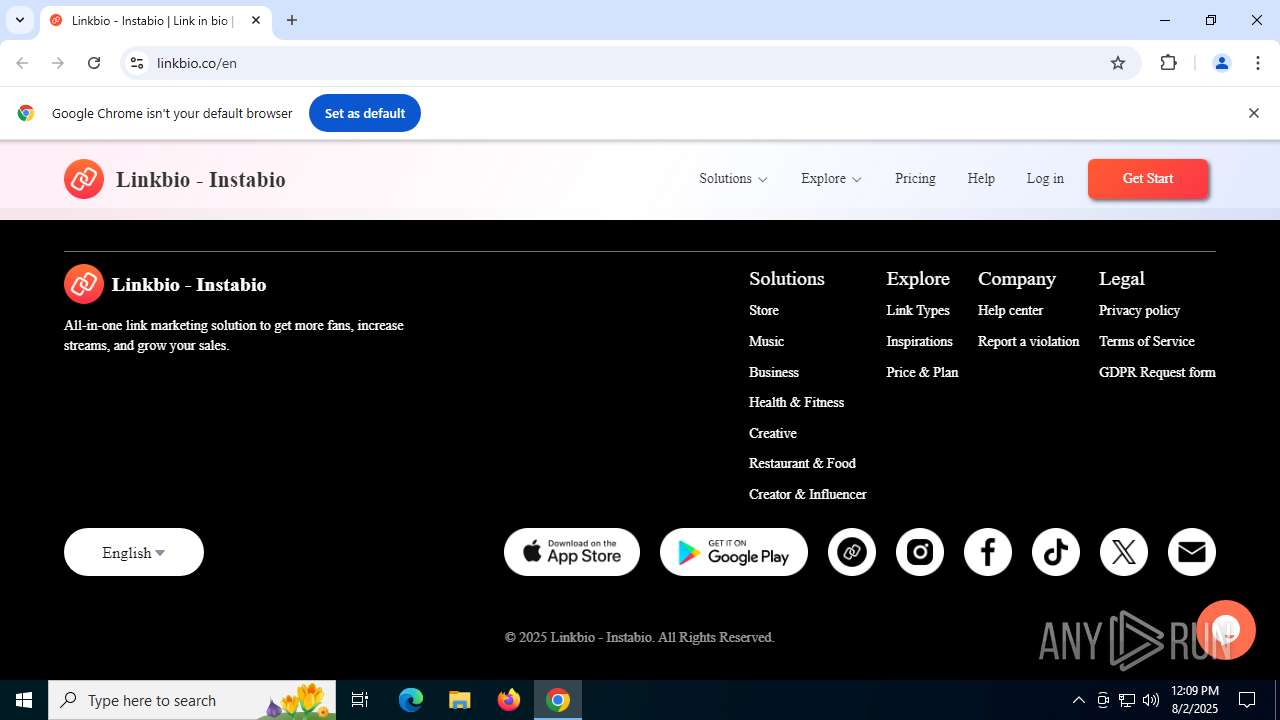Open Chrome tab search dropdown arrow
1280x720 pixels.
[20, 20]
